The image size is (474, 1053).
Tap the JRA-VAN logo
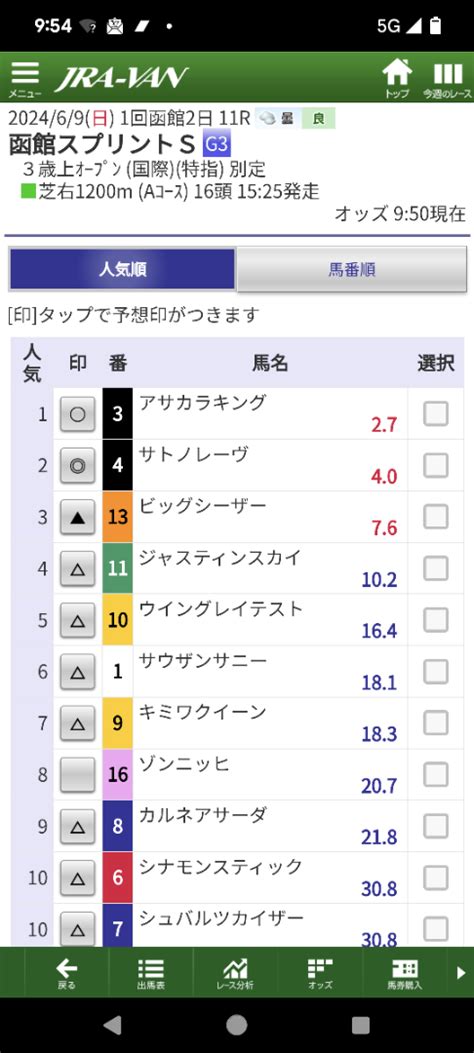(x=121, y=78)
